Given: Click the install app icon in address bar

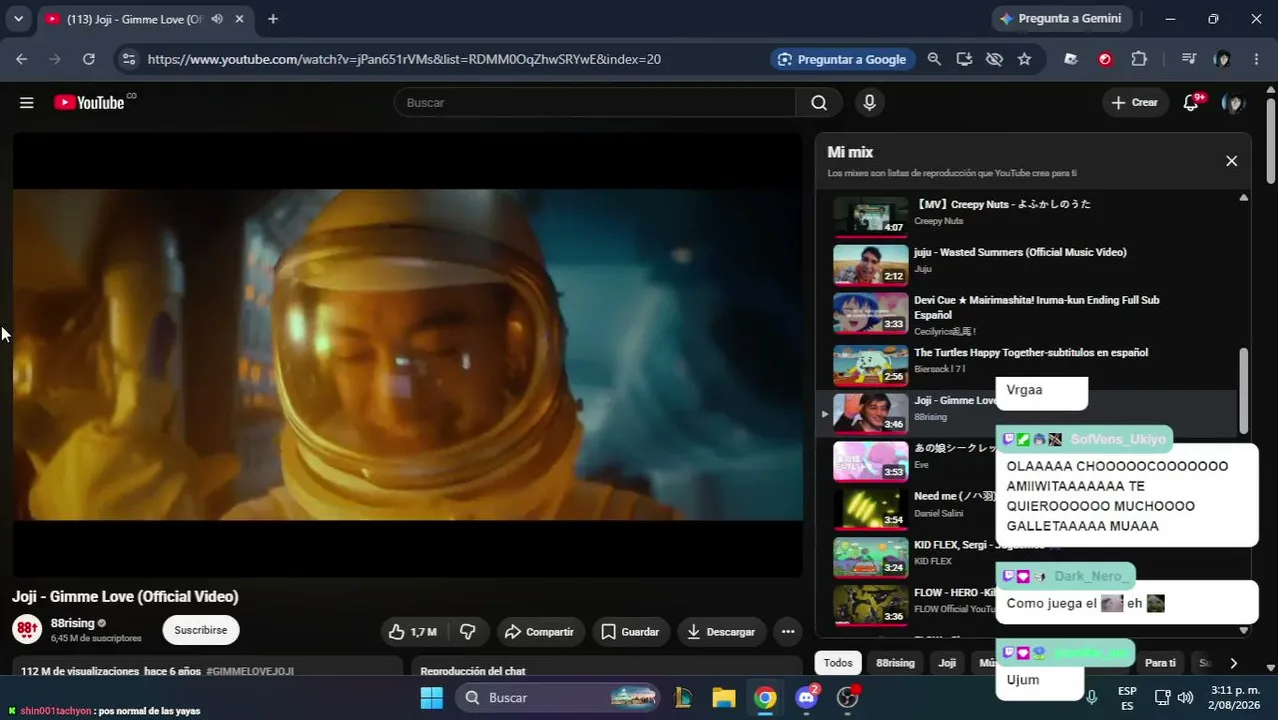Looking at the screenshot, I should coord(964,59).
